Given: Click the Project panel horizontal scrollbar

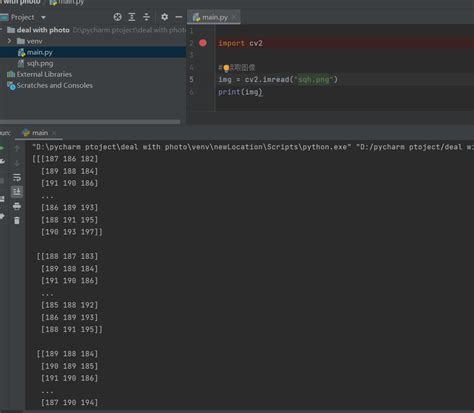Looking at the screenshot, I should click(x=90, y=122).
